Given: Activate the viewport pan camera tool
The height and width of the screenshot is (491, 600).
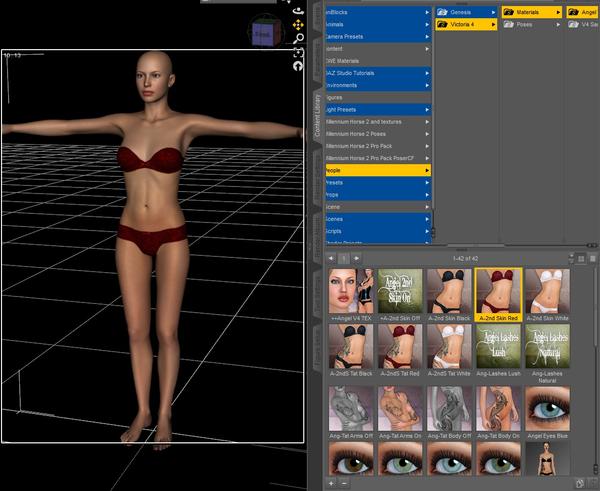Looking at the screenshot, I should coord(298,25).
